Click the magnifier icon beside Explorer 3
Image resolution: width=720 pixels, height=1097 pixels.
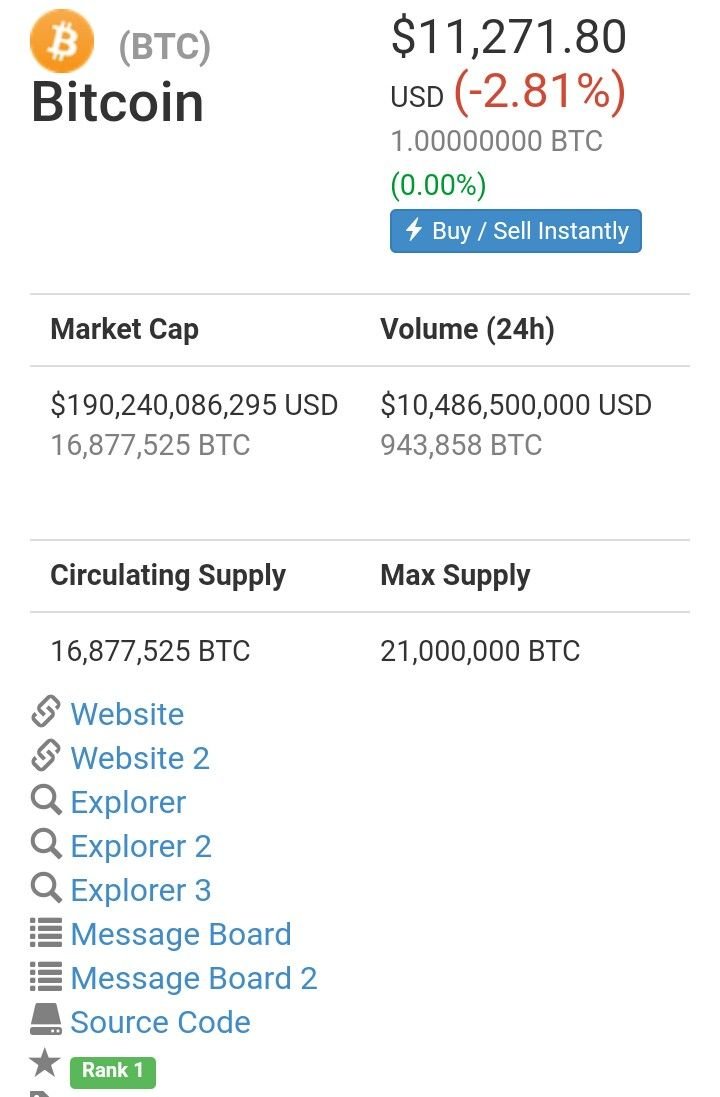point(45,888)
